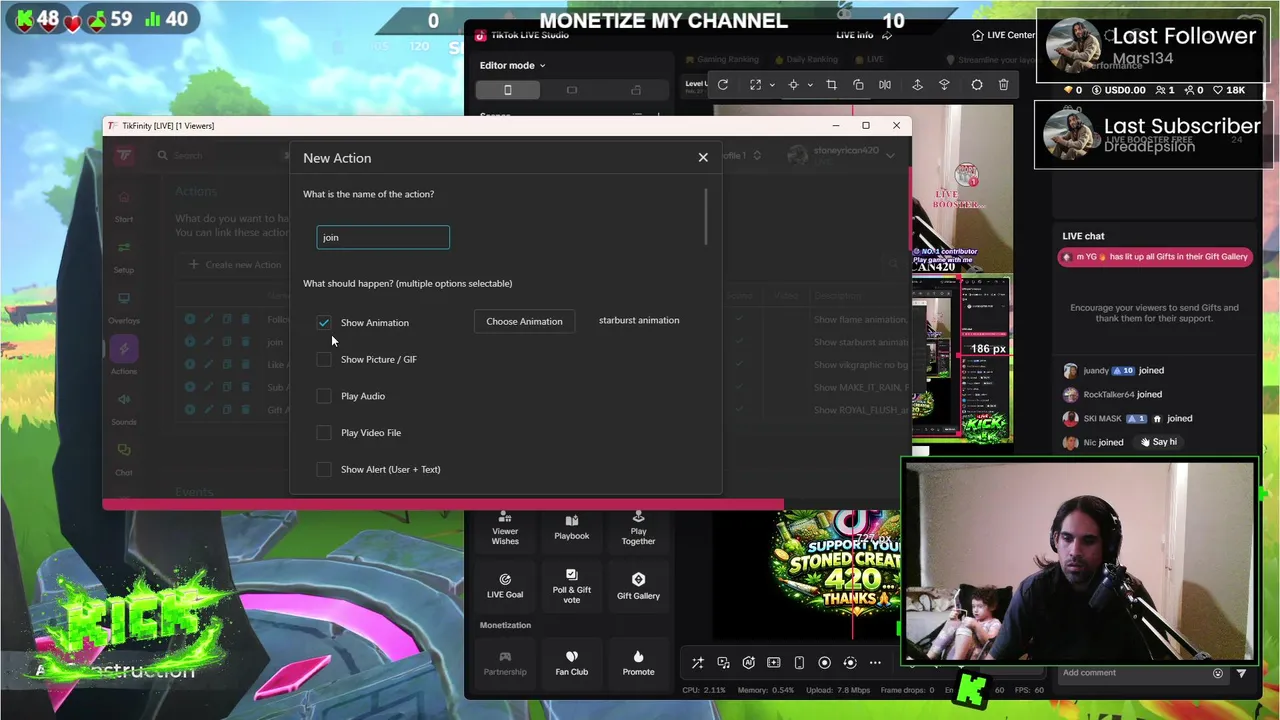Click the RockTalker64 joined chat entry

(x=1113, y=395)
